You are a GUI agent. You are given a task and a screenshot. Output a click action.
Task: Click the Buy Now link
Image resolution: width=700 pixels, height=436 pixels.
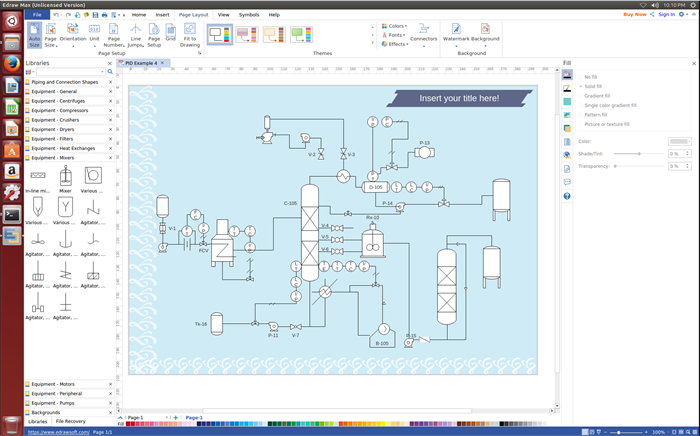[634, 15]
